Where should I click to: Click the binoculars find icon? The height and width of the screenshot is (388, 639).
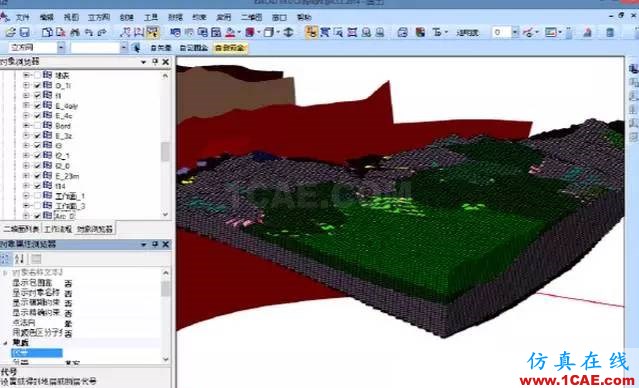[x=75, y=32]
